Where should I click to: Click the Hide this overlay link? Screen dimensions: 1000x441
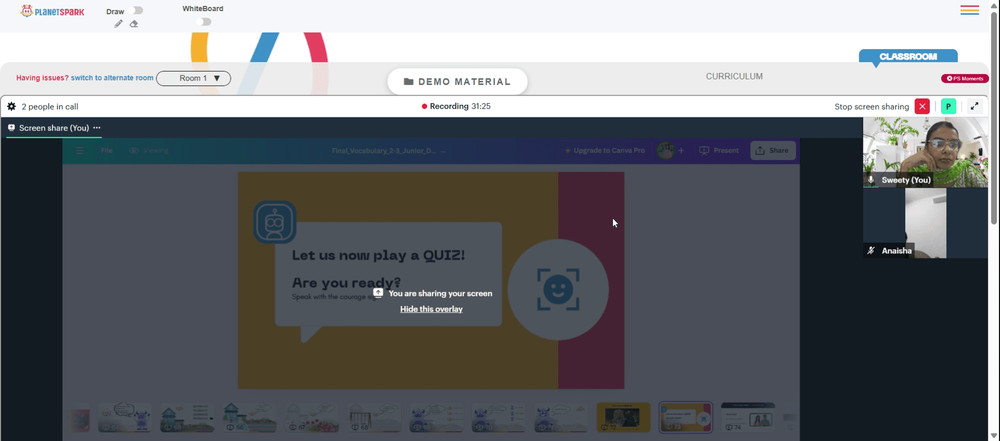(431, 309)
